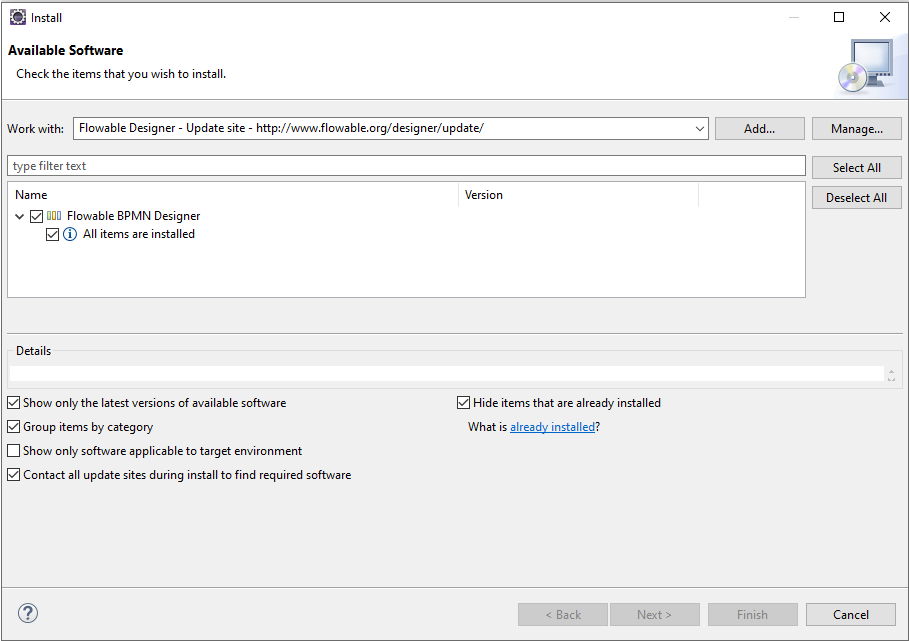The height and width of the screenshot is (641, 909).
Task: Click the Details scroll down arrow
Action: pyautogui.click(x=891, y=378)
